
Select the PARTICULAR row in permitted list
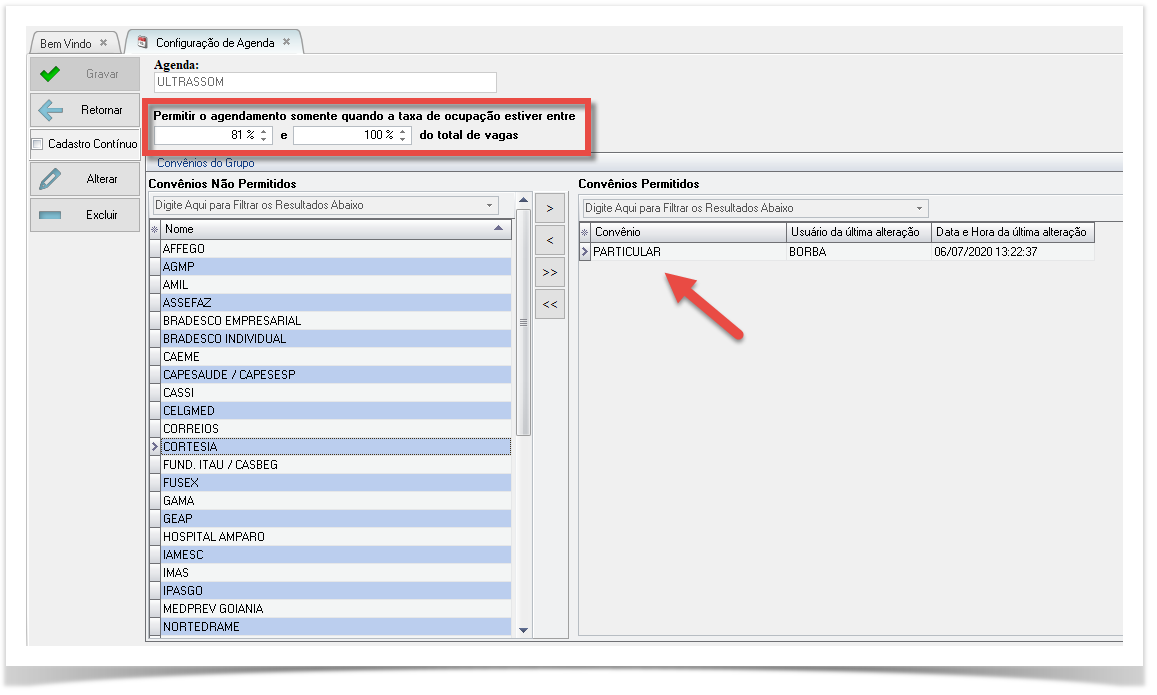coord(627,252)
